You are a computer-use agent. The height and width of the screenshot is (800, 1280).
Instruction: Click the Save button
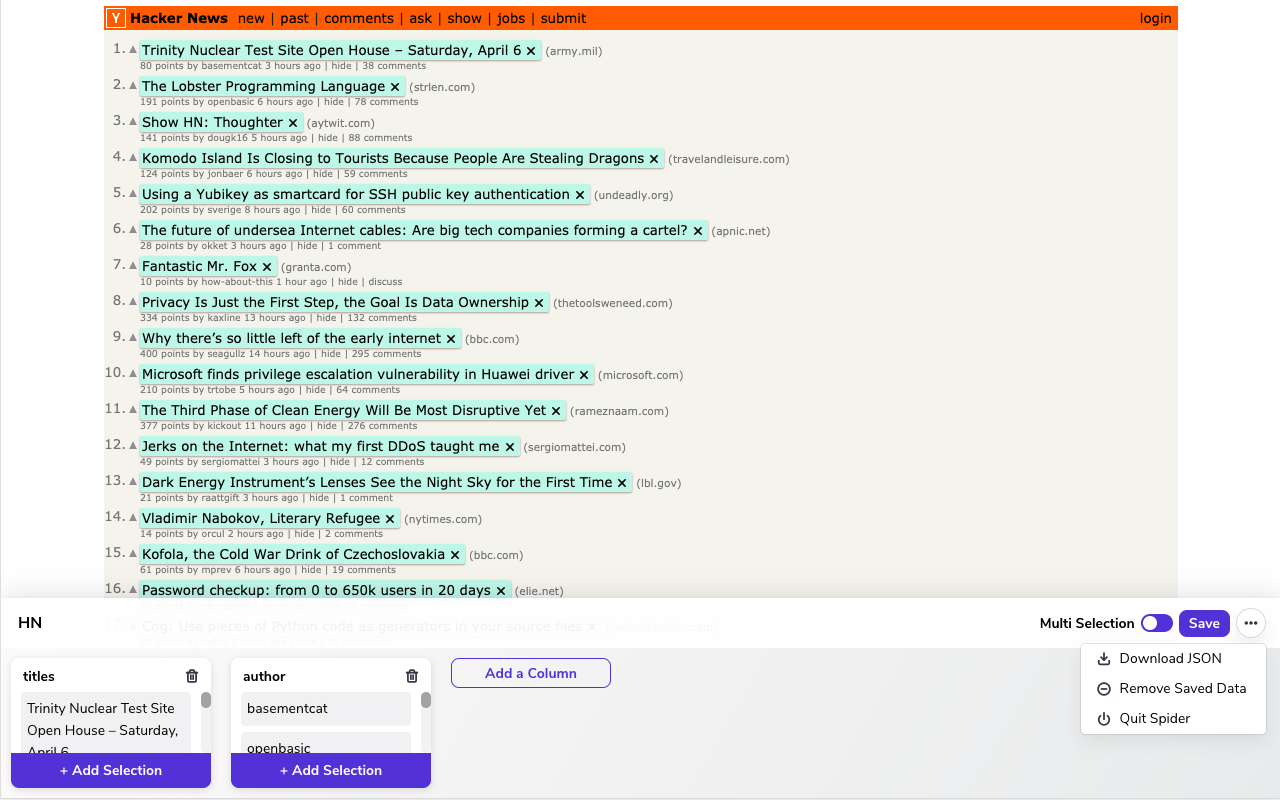(1204, 623)
